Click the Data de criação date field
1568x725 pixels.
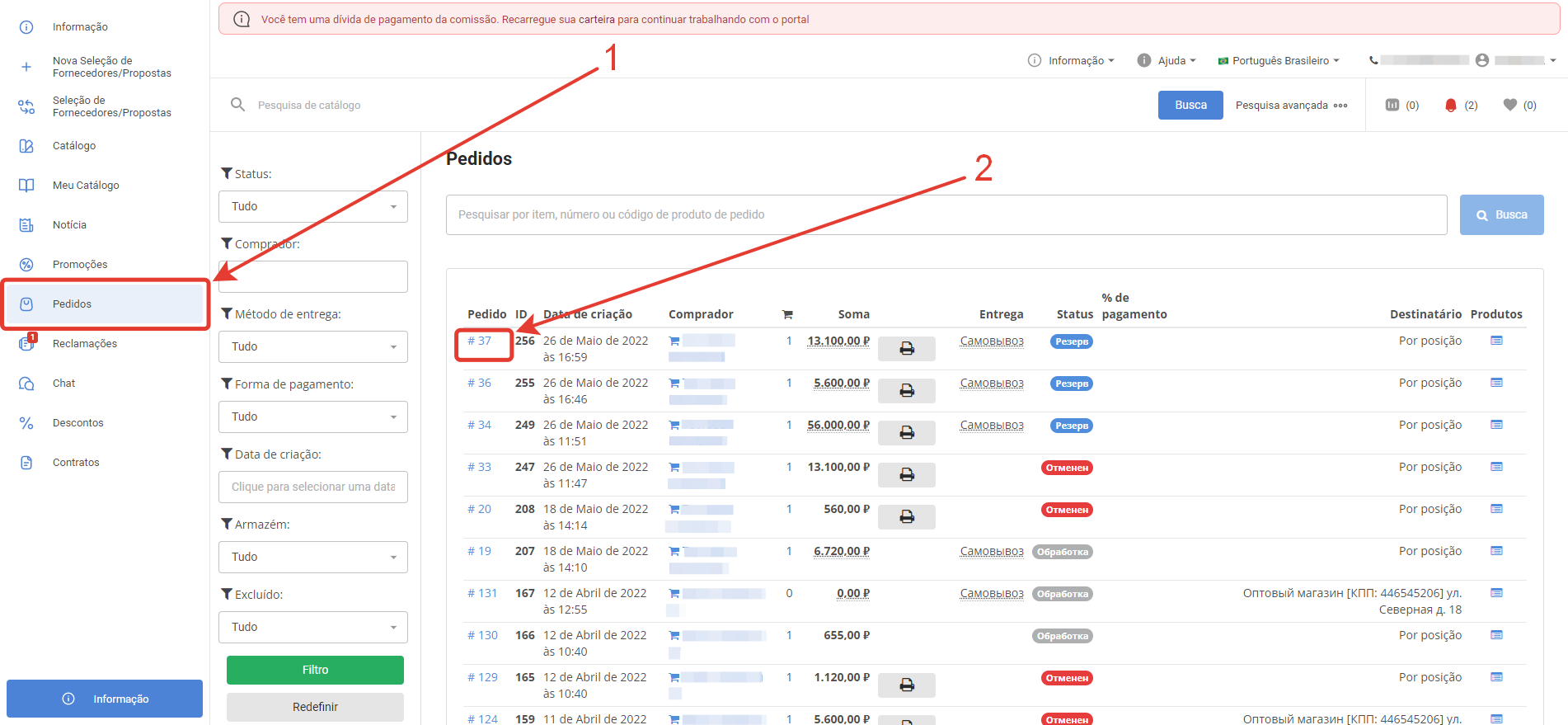pyautogui.click(x=313, y=487)
